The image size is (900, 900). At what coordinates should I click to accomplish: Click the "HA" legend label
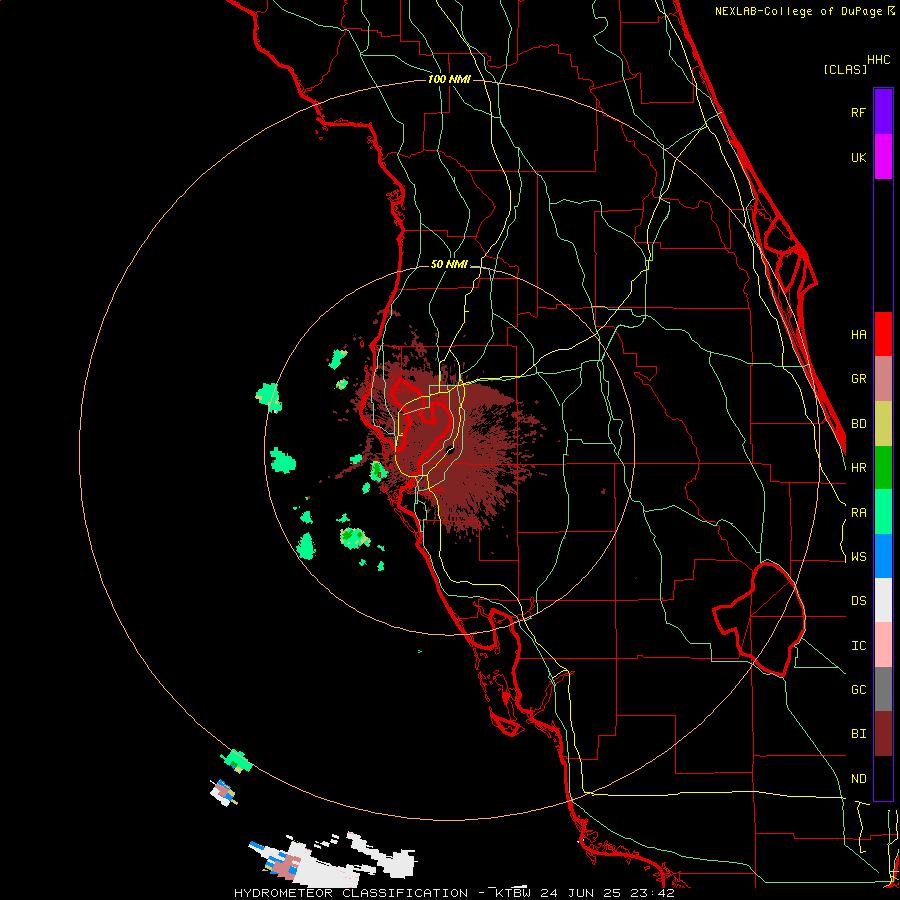coord(859,335)
